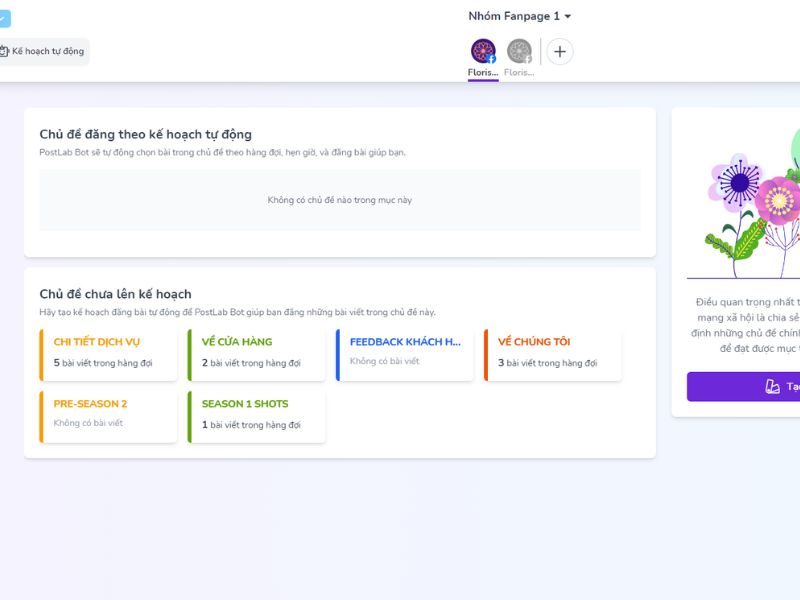Image resolution: width=800 pixels, height=600 pixels.
Task: Click the caret arrow next to Nhóm Fanpage 1
Action: coord(567,15)
